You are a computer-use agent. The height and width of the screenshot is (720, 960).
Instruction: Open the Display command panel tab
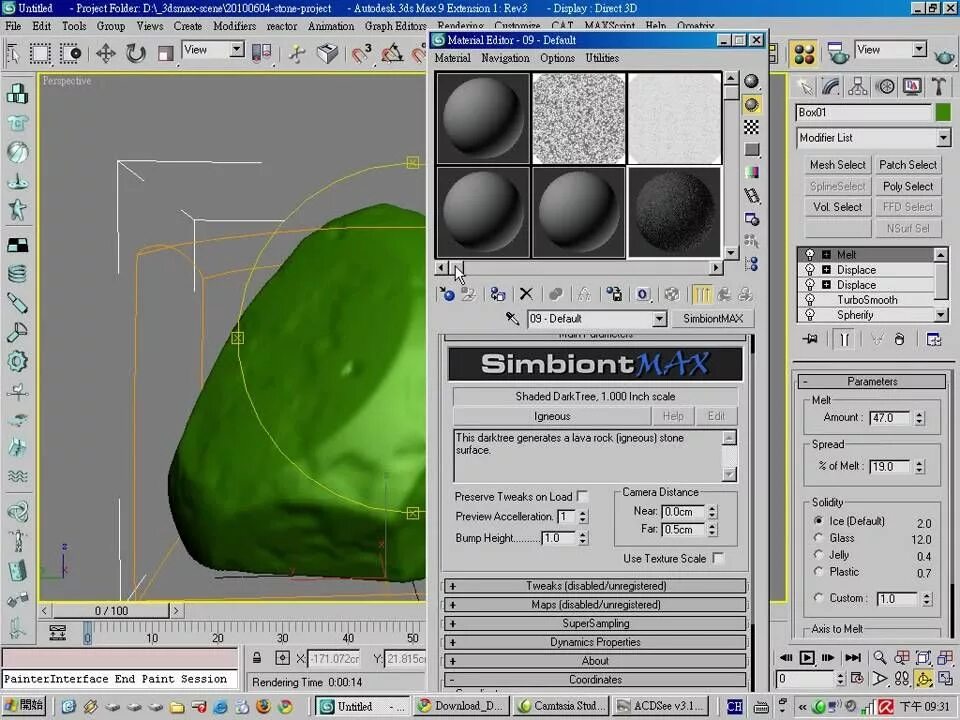click(912, 87)
